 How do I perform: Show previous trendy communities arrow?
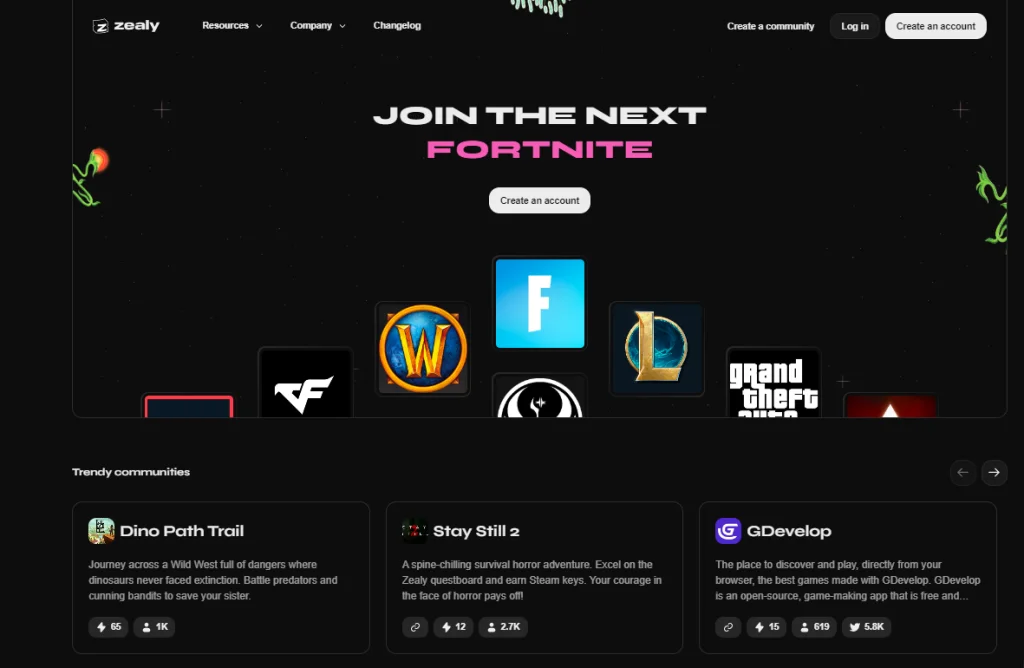(x=963, y=472)
